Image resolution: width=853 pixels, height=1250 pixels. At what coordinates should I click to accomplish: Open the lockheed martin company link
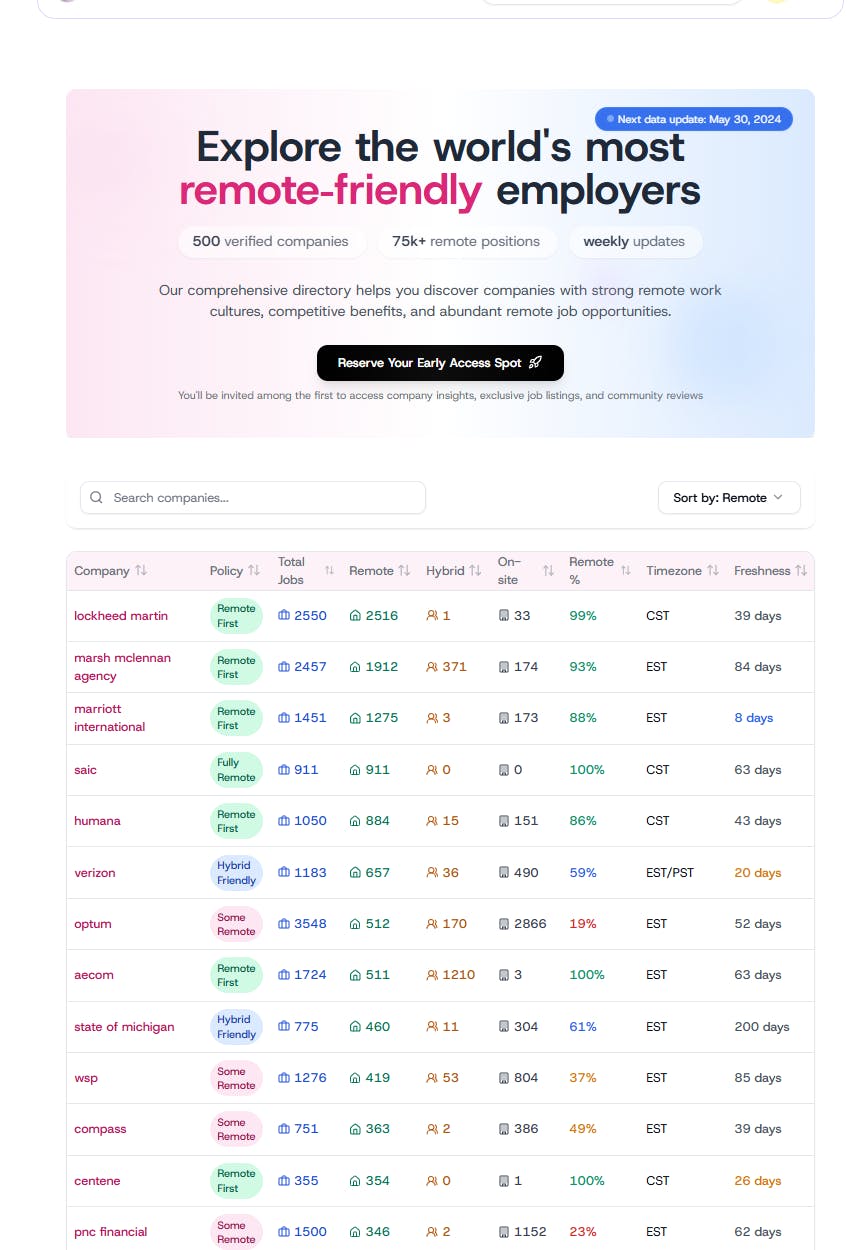121,616
